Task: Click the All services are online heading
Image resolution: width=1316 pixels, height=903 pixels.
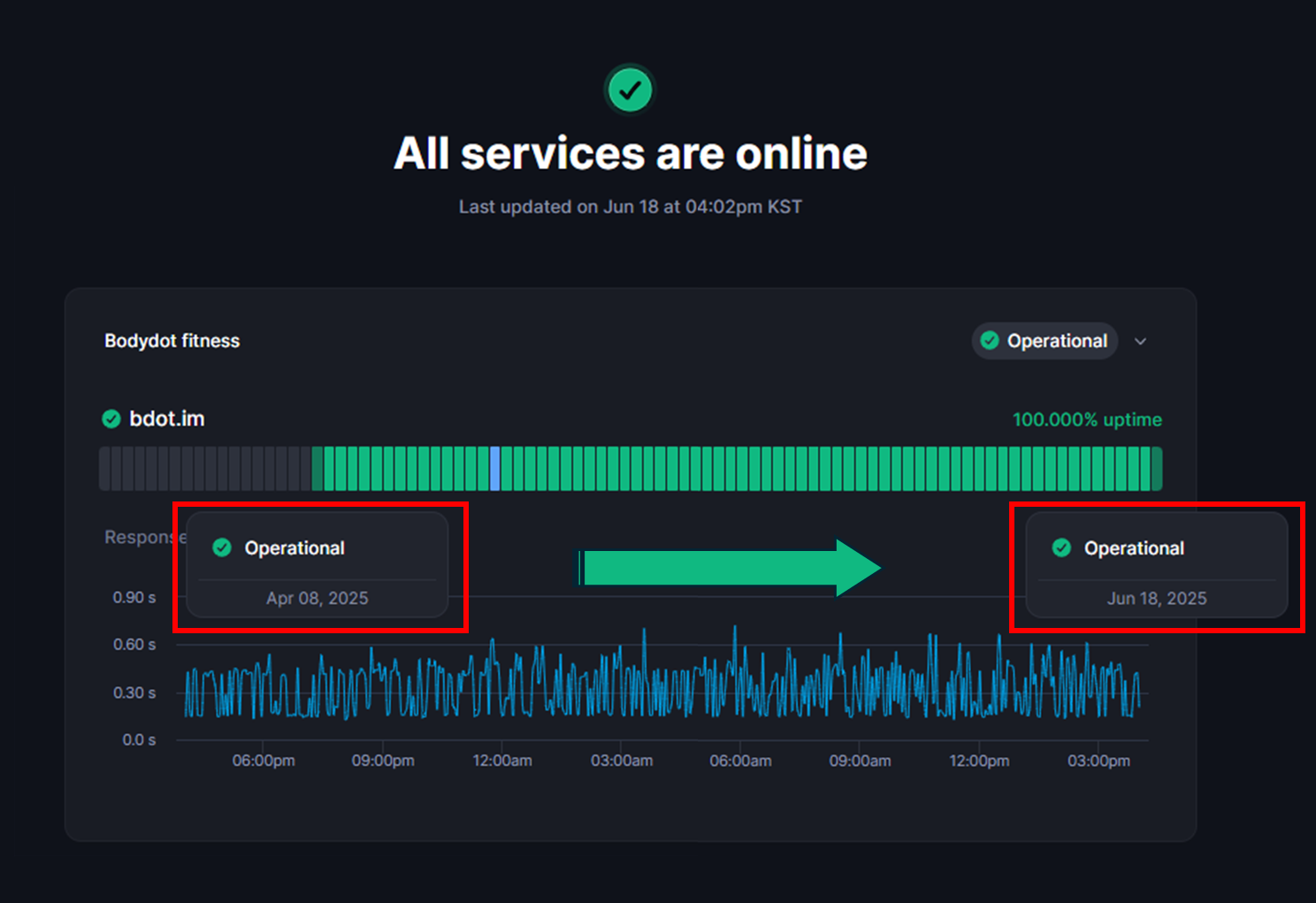Action: [x=631, y=153]
